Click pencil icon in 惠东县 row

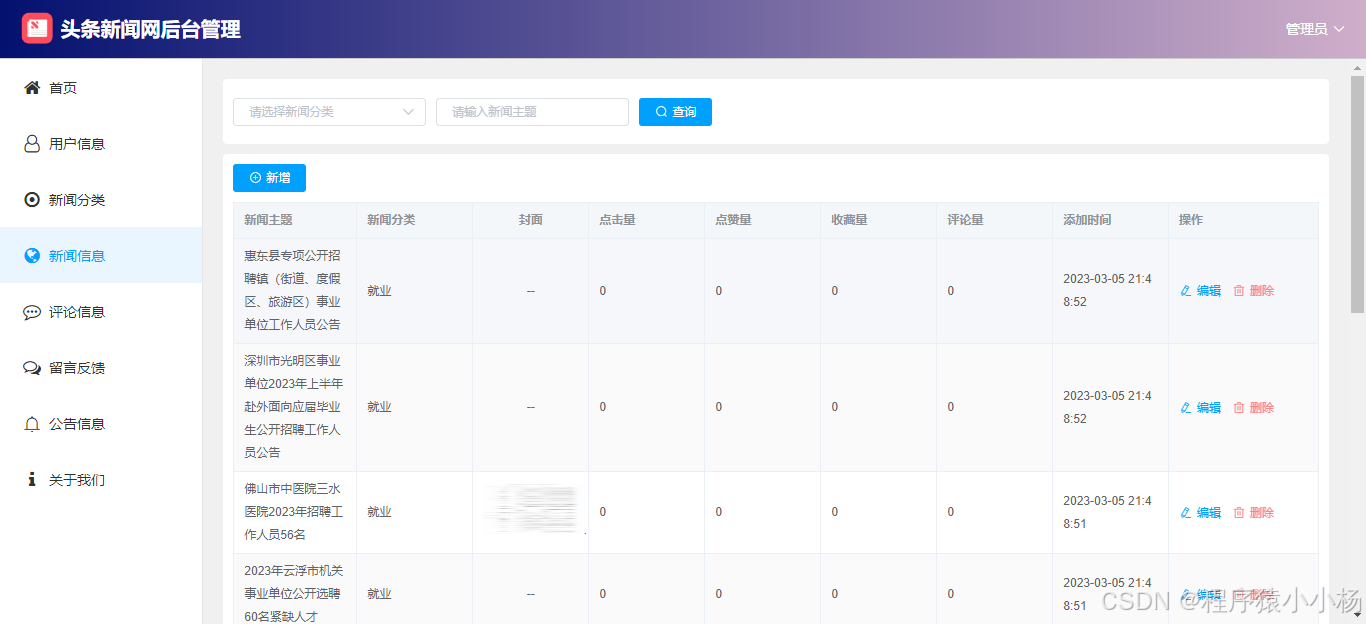[x=1186, y=291]
